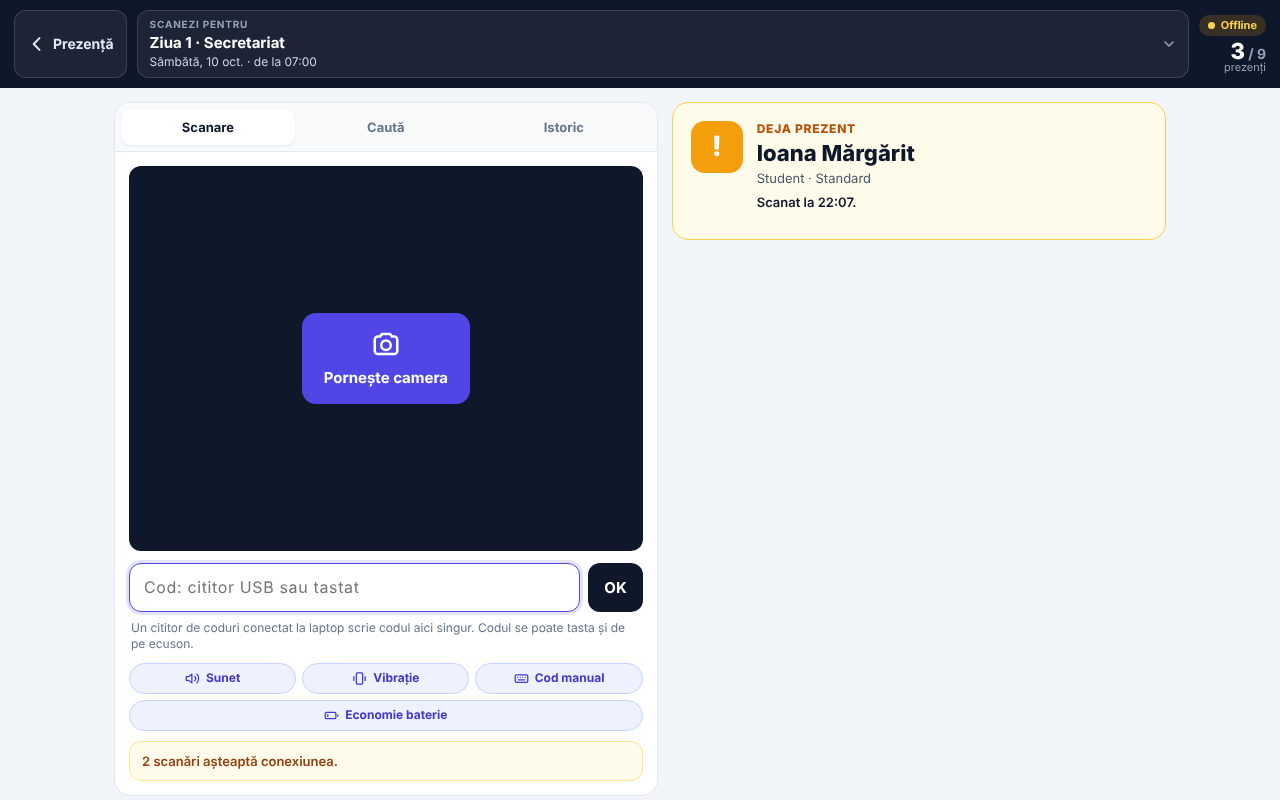Open the Istoric tab
This screenshot has width=1280, height=800.
563,127
